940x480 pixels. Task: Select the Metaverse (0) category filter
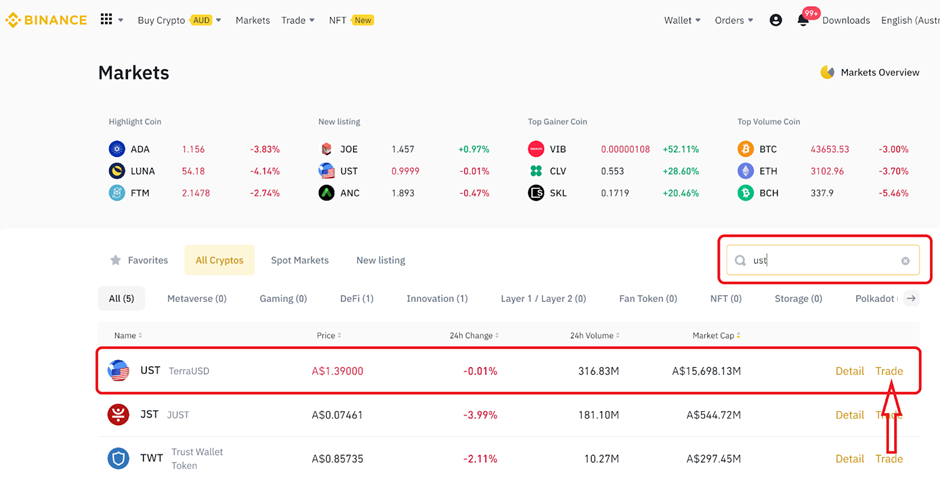coord(197,298)
